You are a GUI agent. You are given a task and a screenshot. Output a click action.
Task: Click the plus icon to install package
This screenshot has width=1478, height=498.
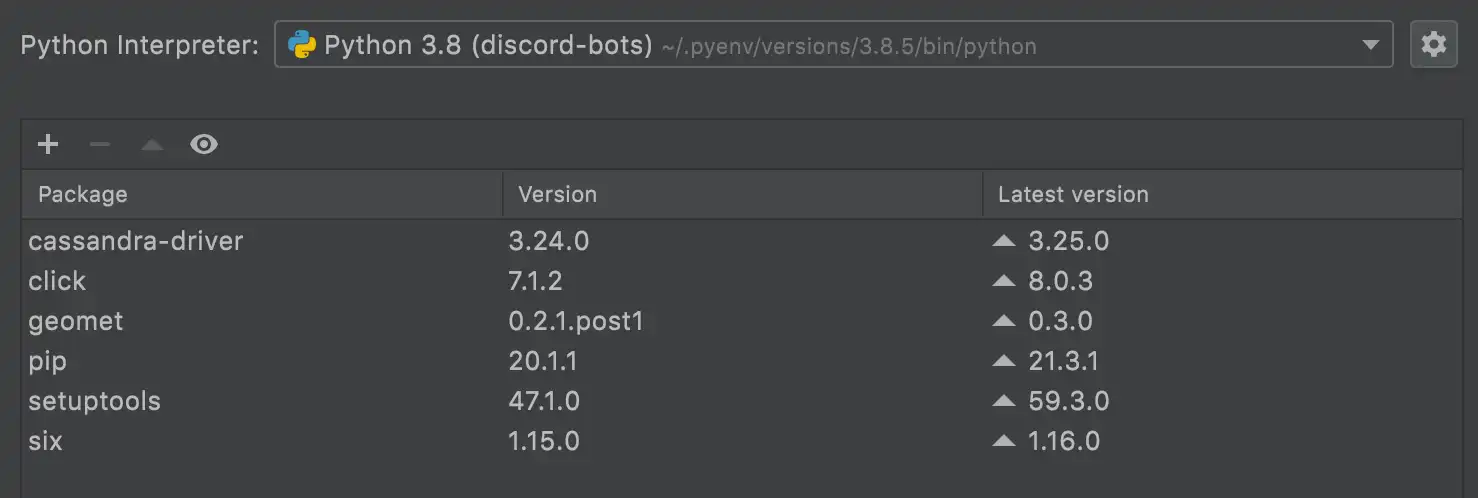pos(48,145)
